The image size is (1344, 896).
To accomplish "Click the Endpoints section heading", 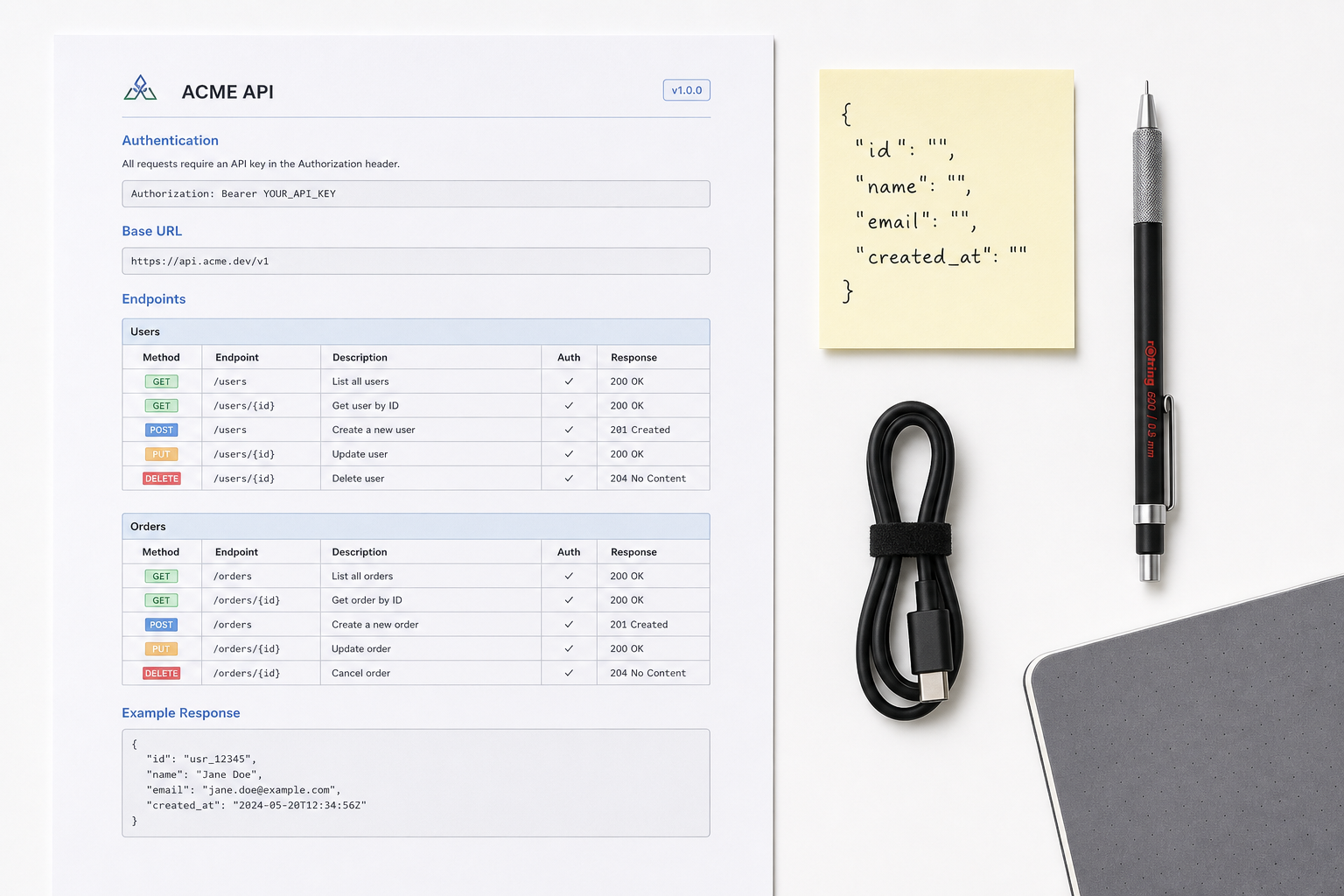I will tap(154, 298).
